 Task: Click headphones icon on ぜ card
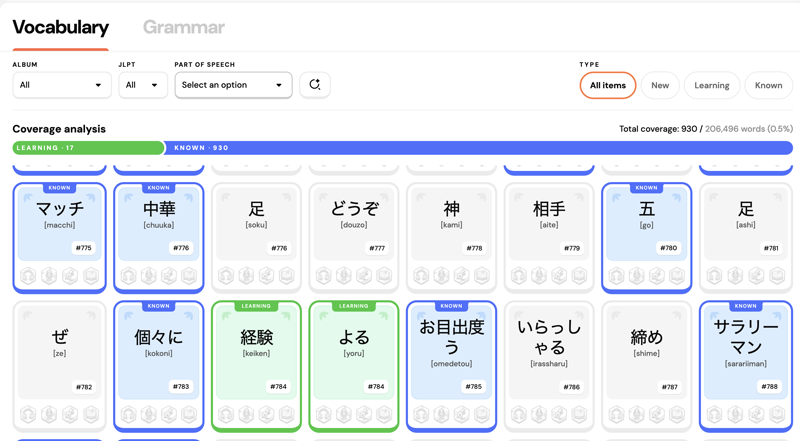click(29, 414)
